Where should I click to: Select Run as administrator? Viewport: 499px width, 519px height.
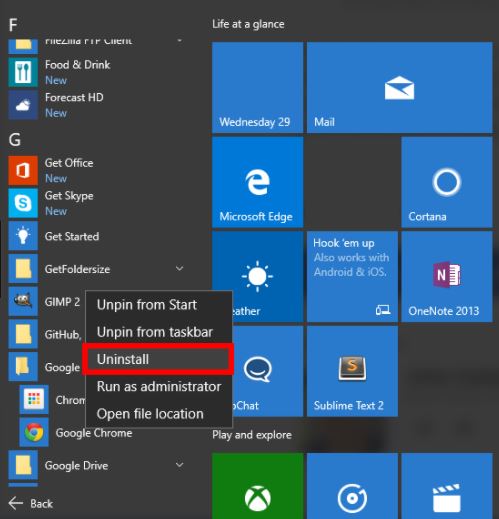click(159, 387)
